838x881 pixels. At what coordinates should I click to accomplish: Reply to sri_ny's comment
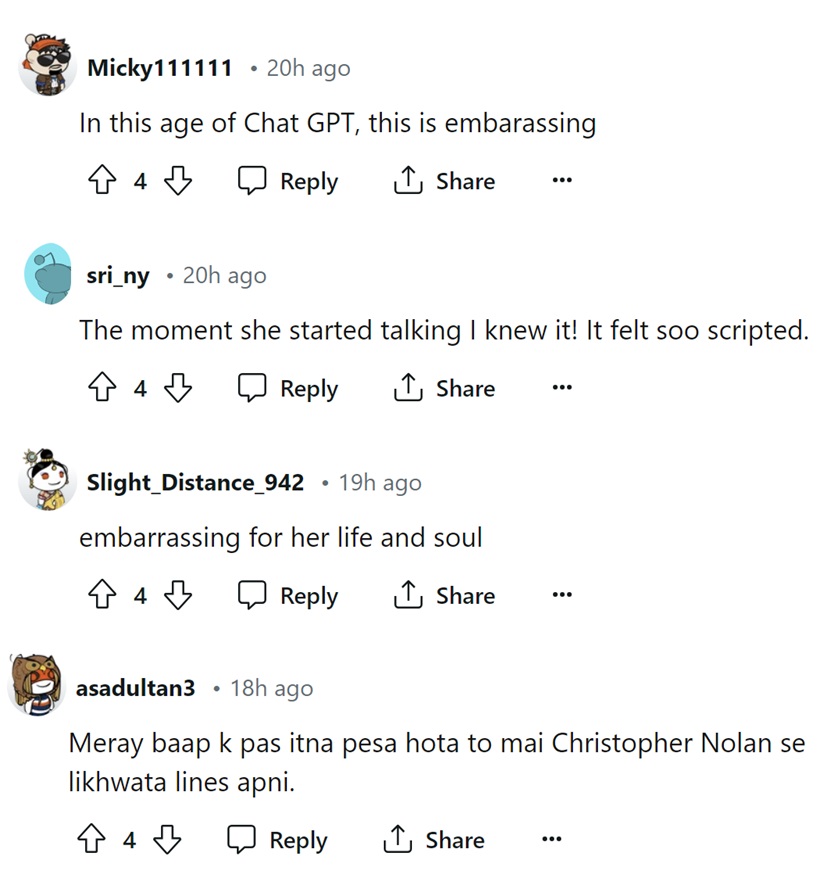(288, 388)
